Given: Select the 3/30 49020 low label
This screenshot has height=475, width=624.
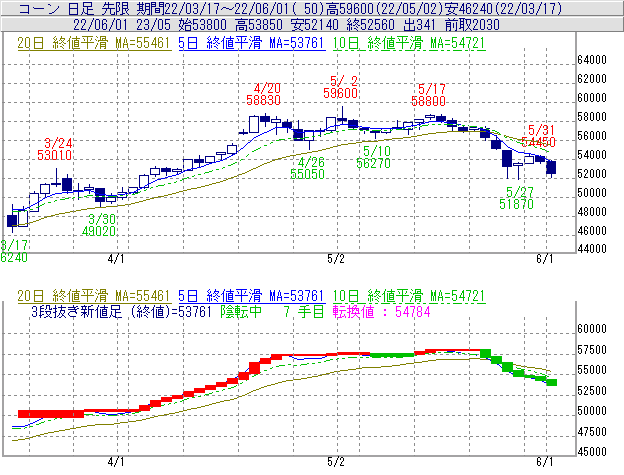Looking at the screenshot, I should pos(99,225).
